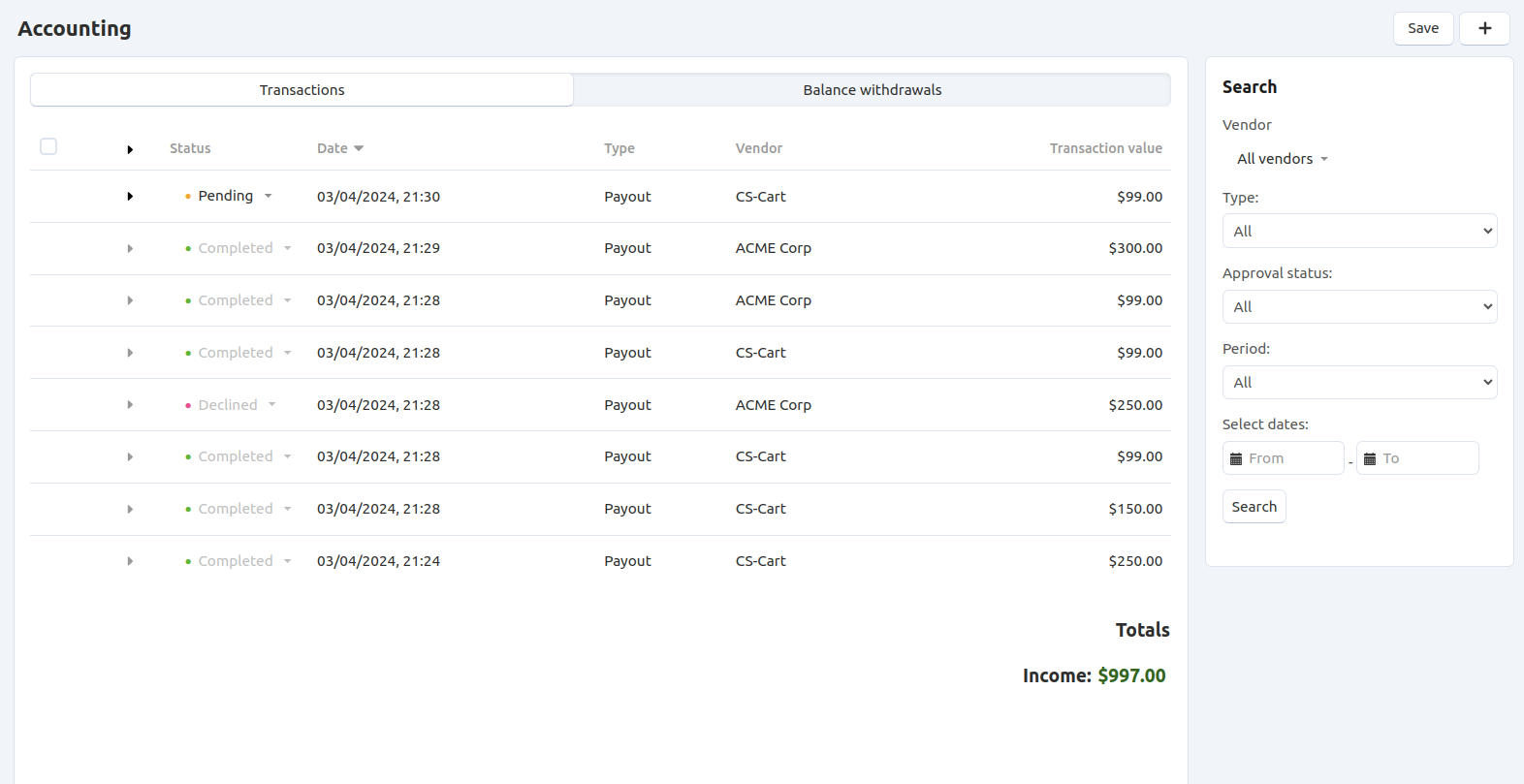Viewport: 1524px width, 784px height.
Task: Click CS-Cart vendor in Pending row
Action: (761, 197)
